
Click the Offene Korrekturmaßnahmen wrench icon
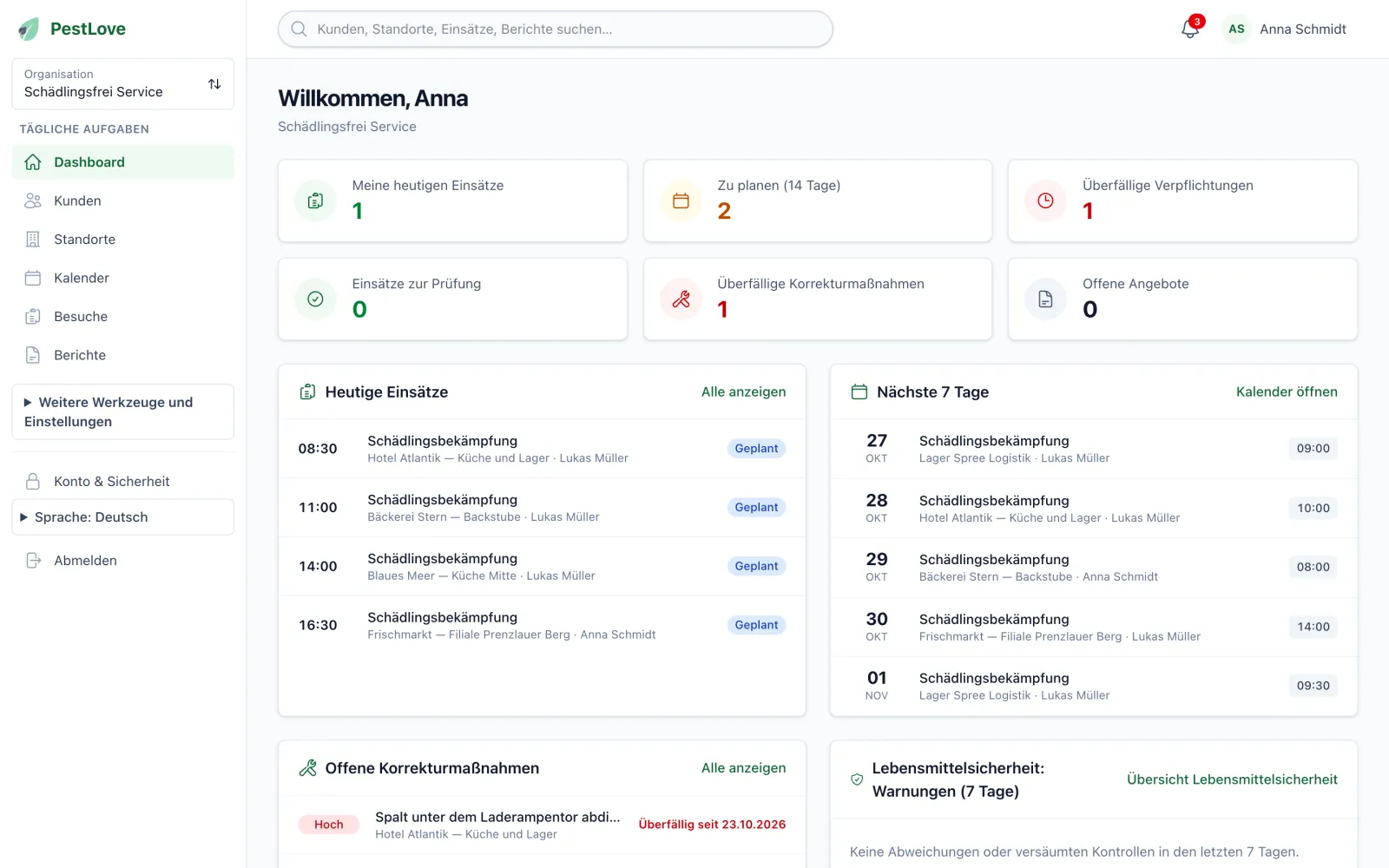[x=307, y=768]
